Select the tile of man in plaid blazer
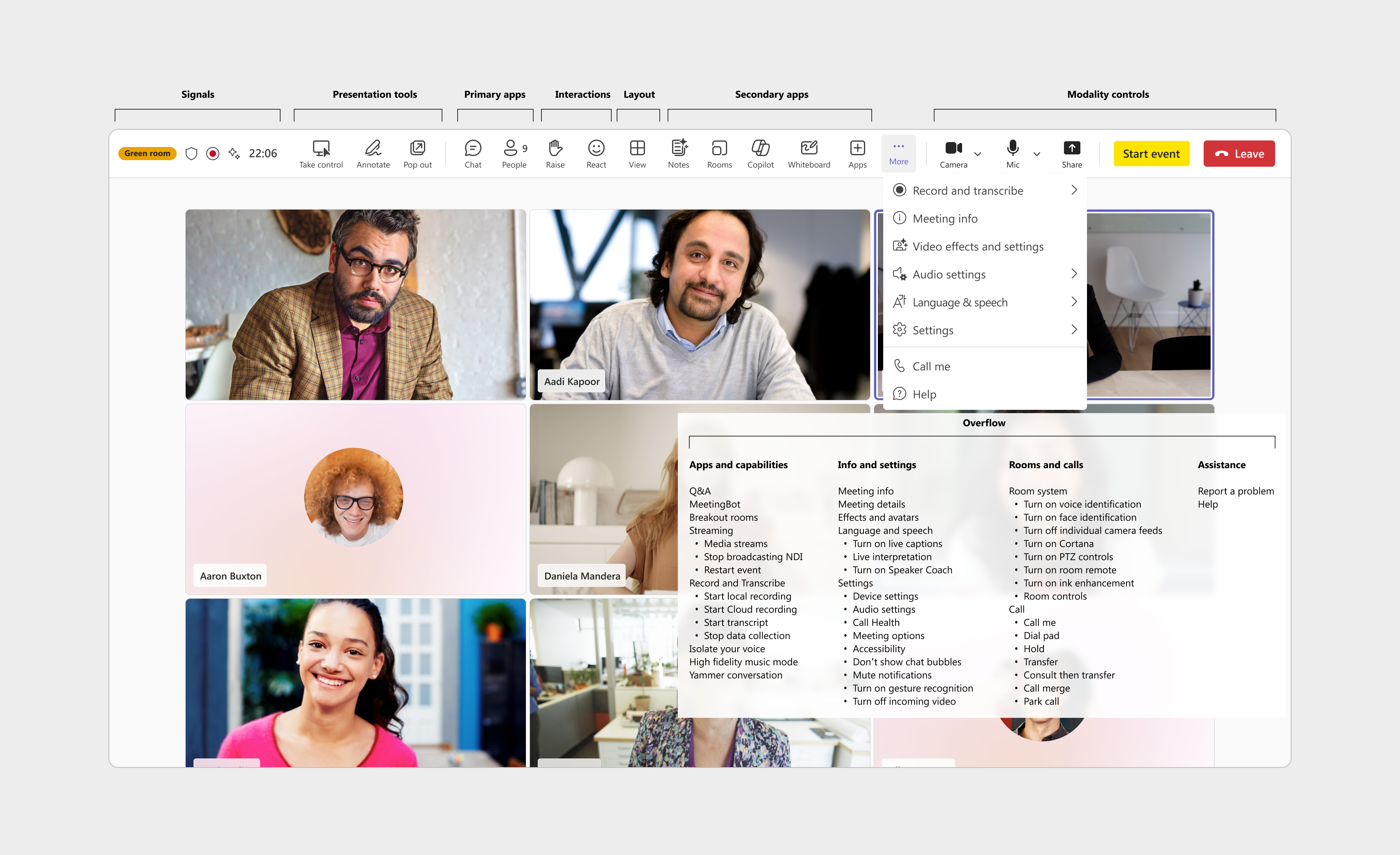This screenshot has height=855, width=1400. click(x=355, y=304)
